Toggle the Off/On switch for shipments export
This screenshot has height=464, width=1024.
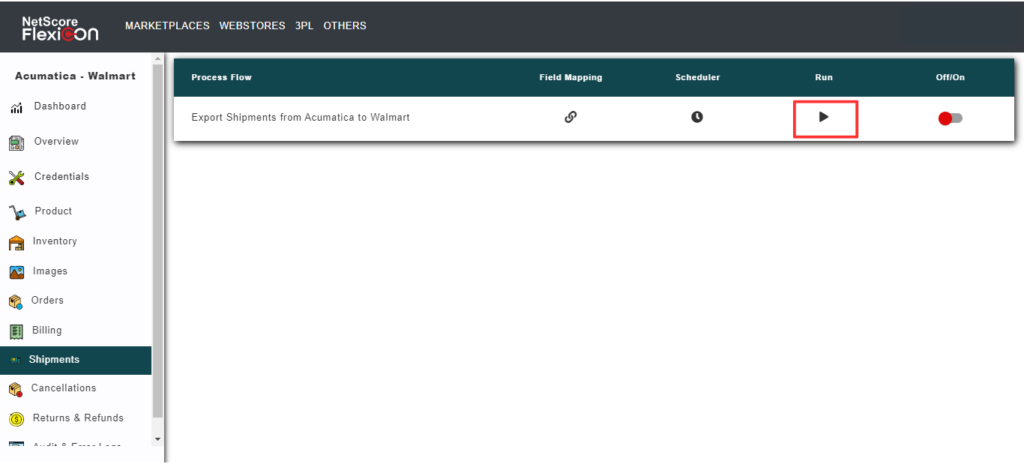[950, 118]
